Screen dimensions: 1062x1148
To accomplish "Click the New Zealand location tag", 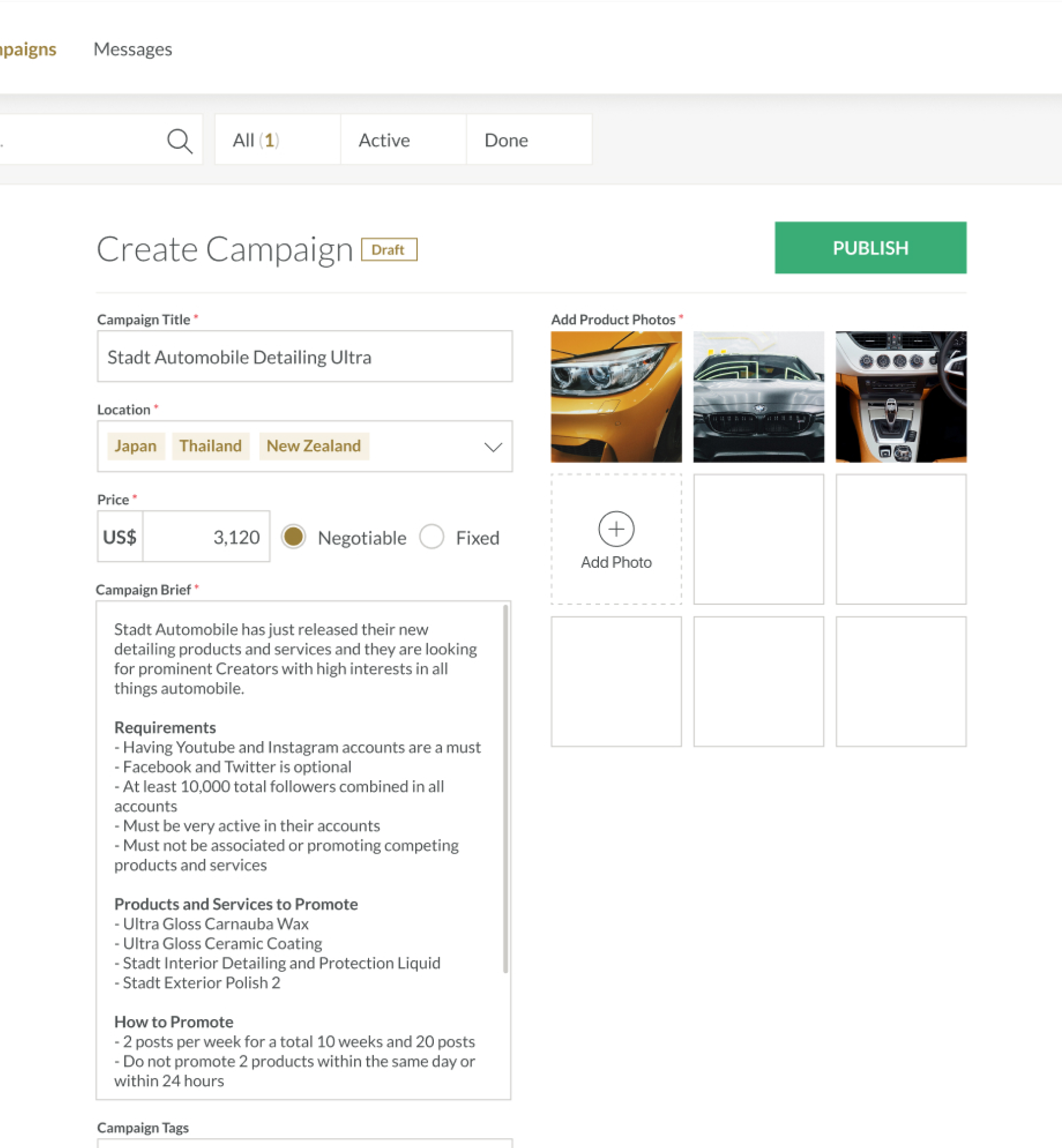I will click(314, 446).
